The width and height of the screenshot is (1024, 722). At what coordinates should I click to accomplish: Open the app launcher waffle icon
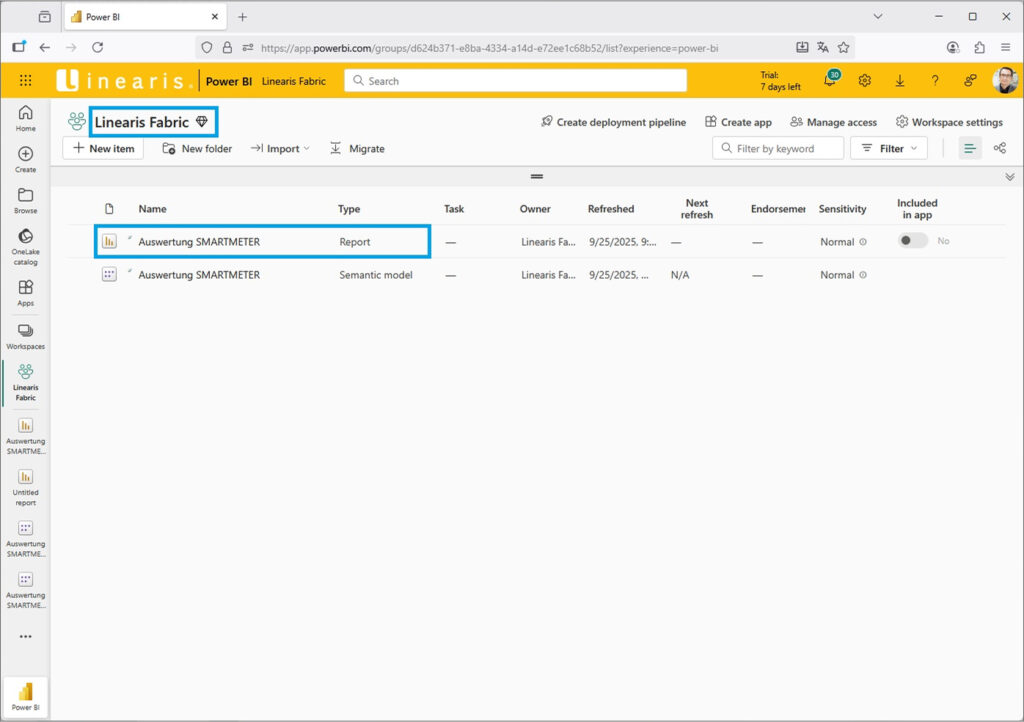pos(25,80)
